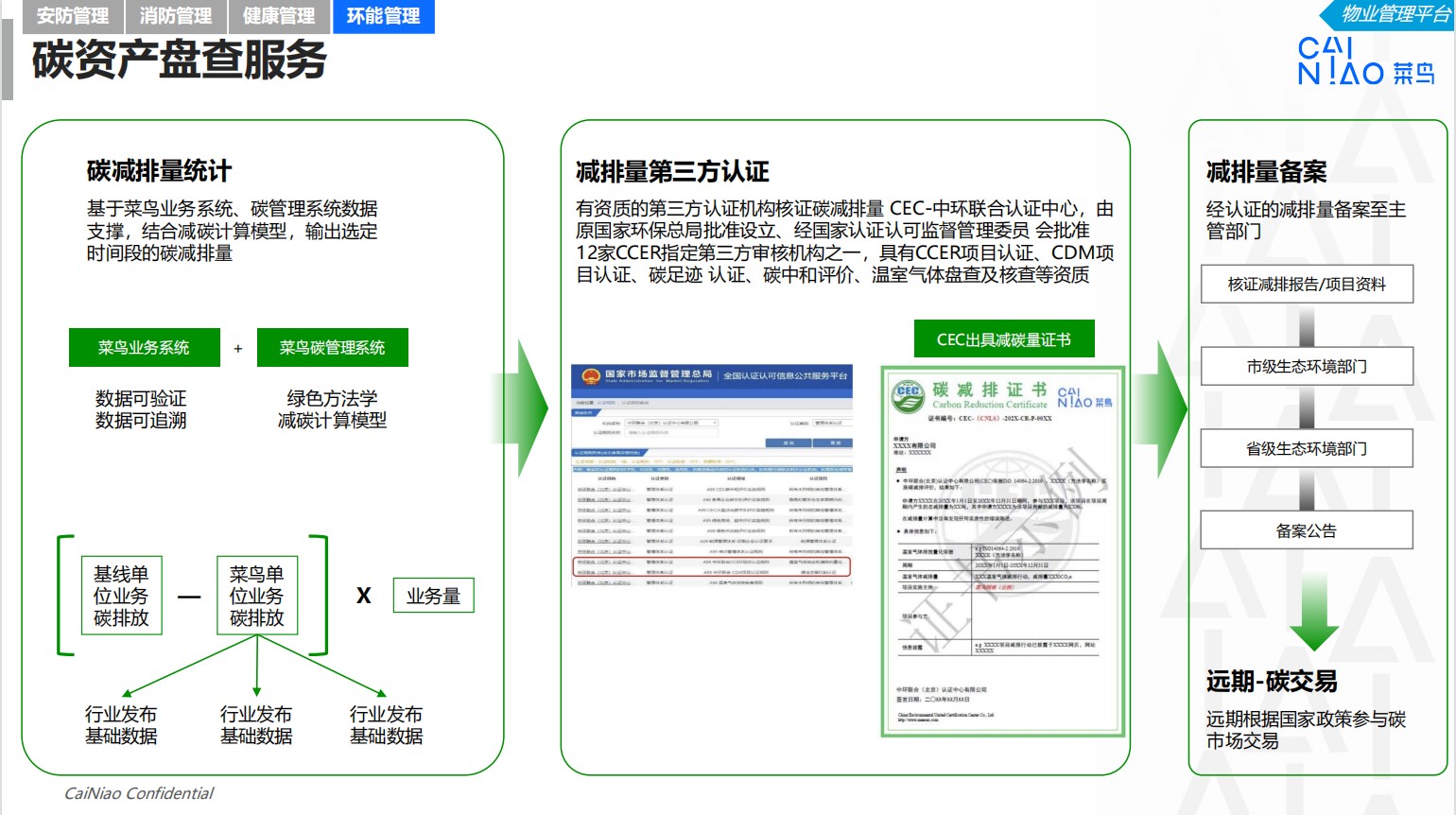This screenshot has height=815, width=1456.
Task: Click the 菜鸟单位业务碳排放 box
Action: click(x=257, y=596)
